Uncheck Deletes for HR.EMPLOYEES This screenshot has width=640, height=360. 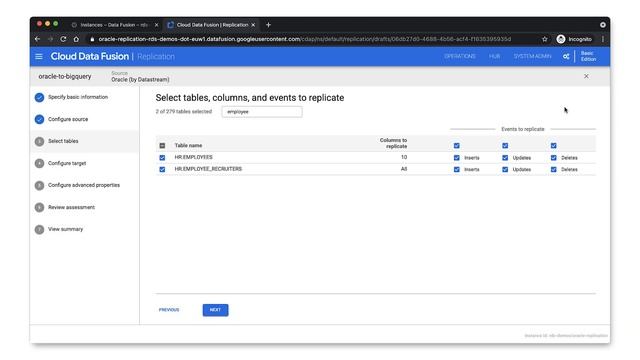[x=553, y=158]
